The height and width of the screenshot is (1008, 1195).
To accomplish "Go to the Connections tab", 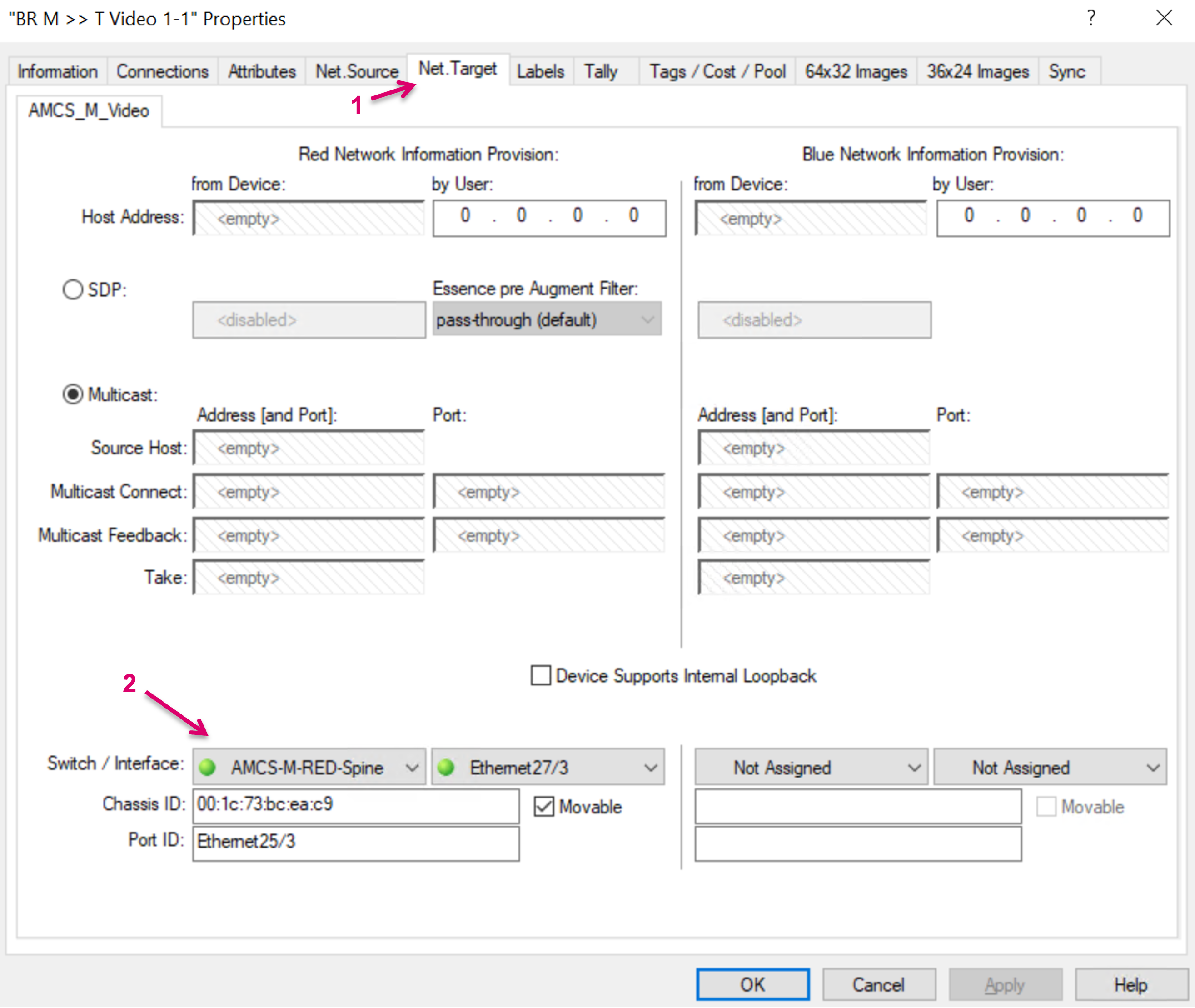I will [x=162, y=71].
